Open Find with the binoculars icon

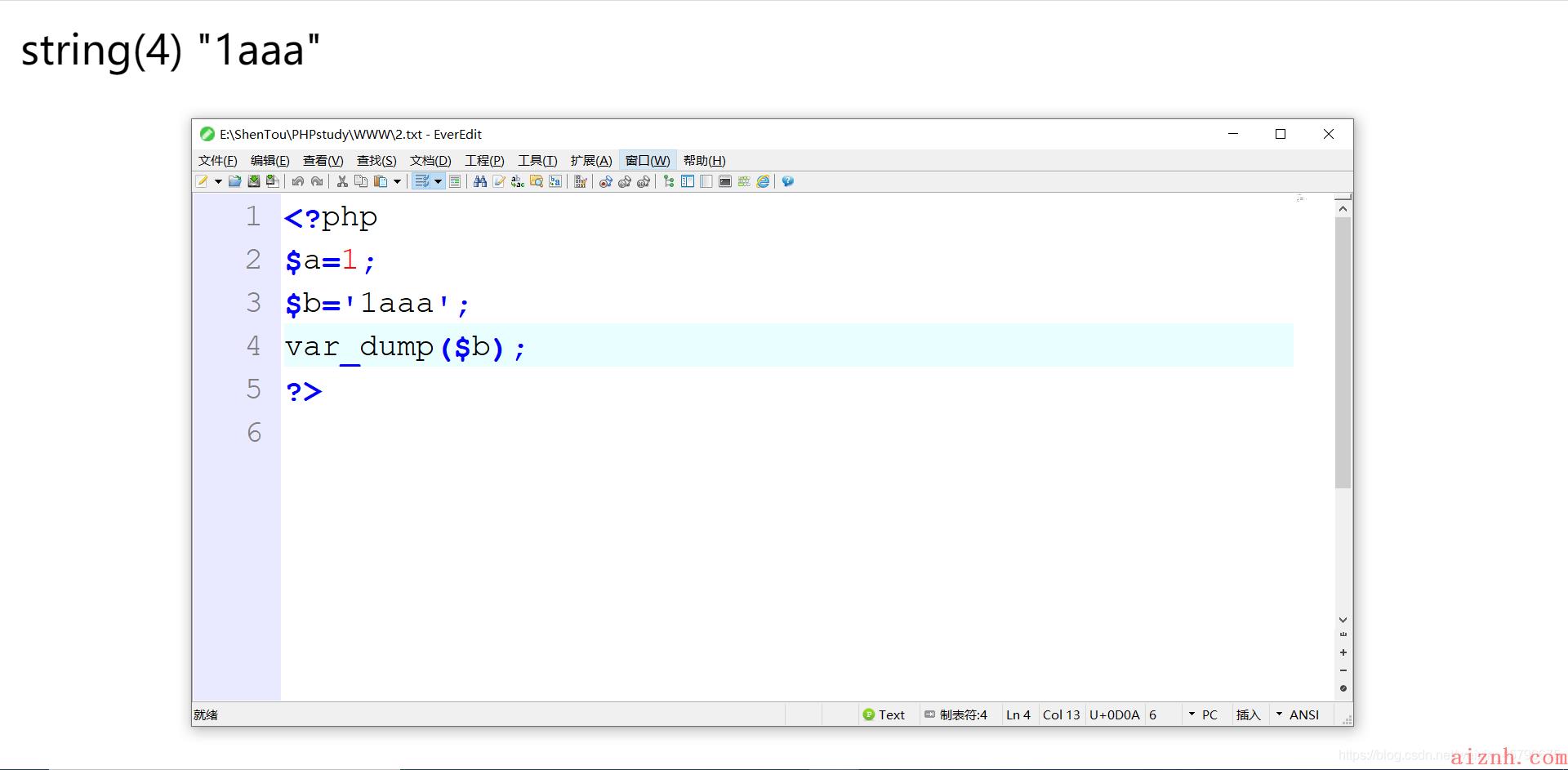(x=480, y=181)
